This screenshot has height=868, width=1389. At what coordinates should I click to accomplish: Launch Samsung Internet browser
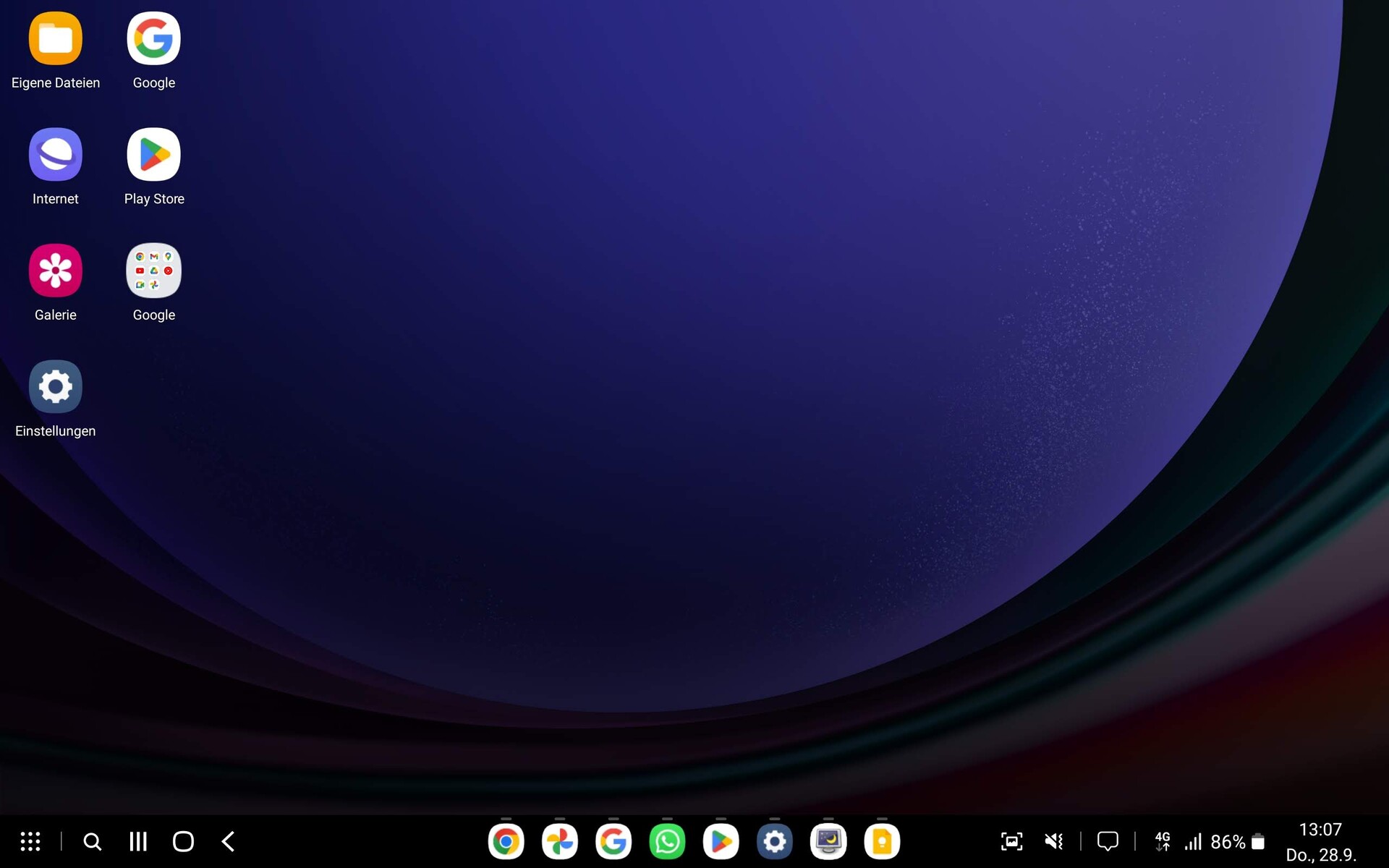pyautogui.click(x=55, y=155)
